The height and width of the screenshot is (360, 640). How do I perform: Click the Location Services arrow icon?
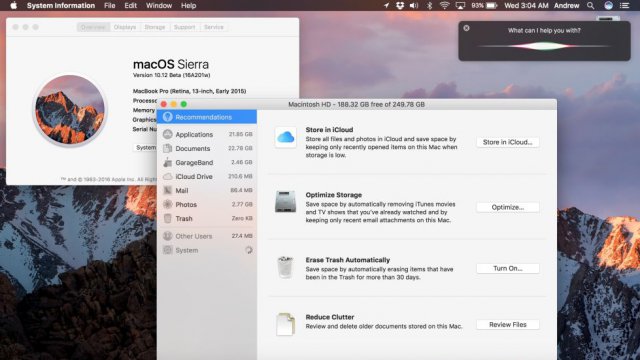coord(386,5)
